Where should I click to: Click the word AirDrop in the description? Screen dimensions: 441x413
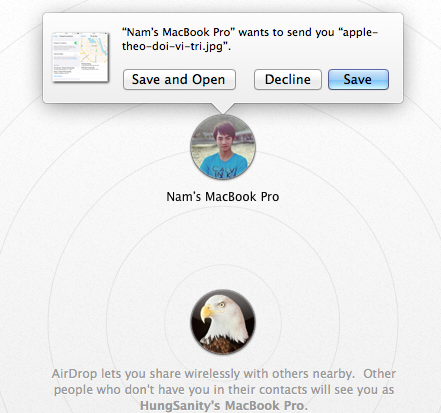point(74,374)
